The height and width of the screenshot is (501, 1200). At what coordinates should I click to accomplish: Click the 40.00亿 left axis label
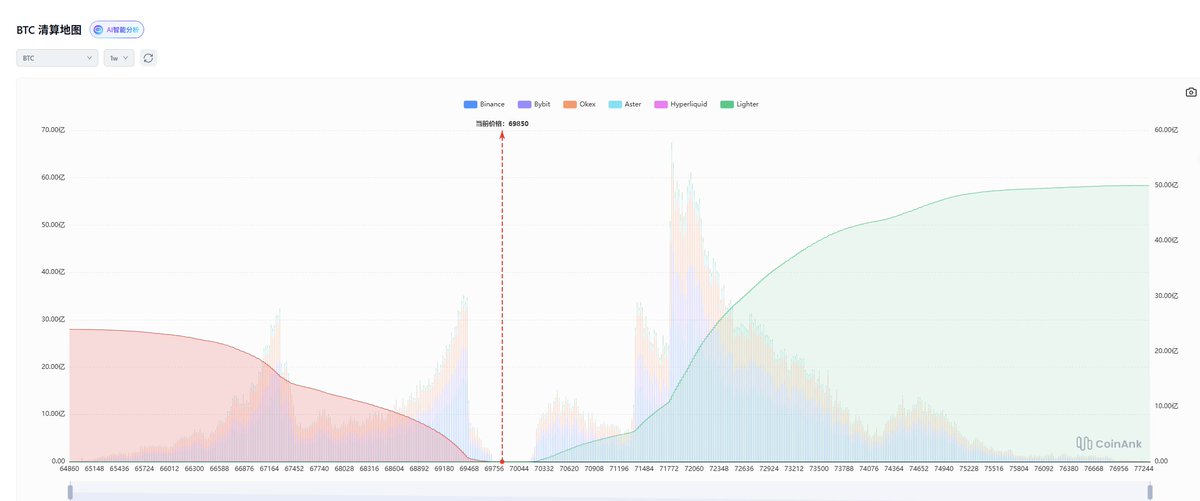(52, 272)
